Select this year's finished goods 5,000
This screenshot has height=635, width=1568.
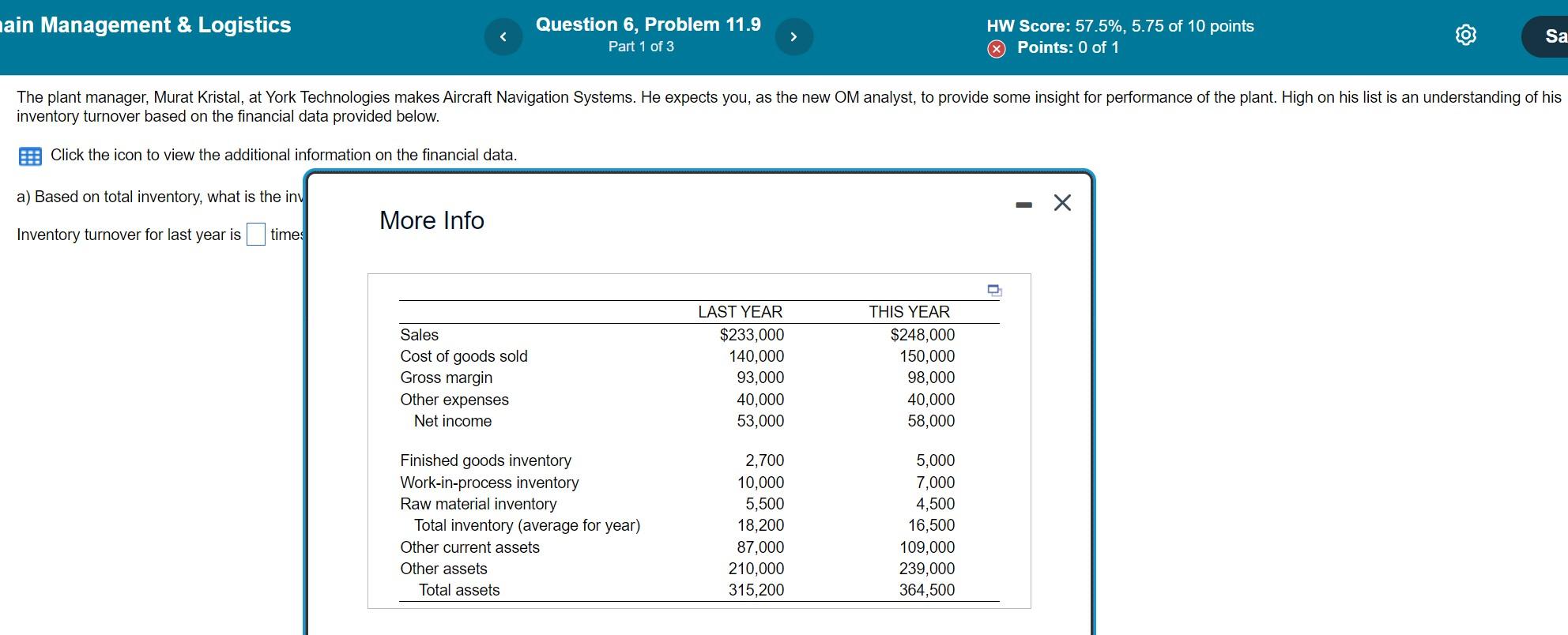pos(936,460)
